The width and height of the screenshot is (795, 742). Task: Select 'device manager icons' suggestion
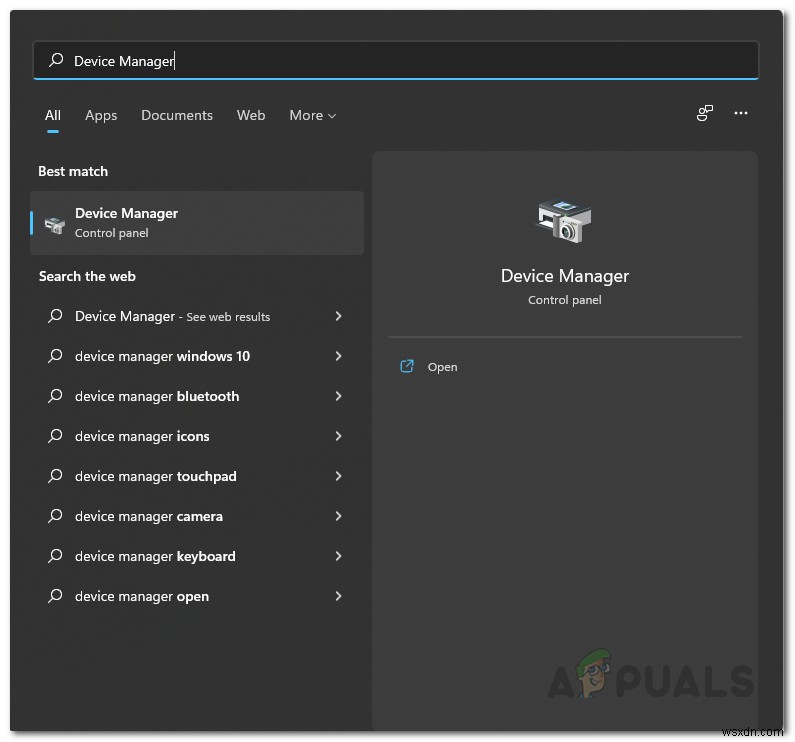point(197,436)
